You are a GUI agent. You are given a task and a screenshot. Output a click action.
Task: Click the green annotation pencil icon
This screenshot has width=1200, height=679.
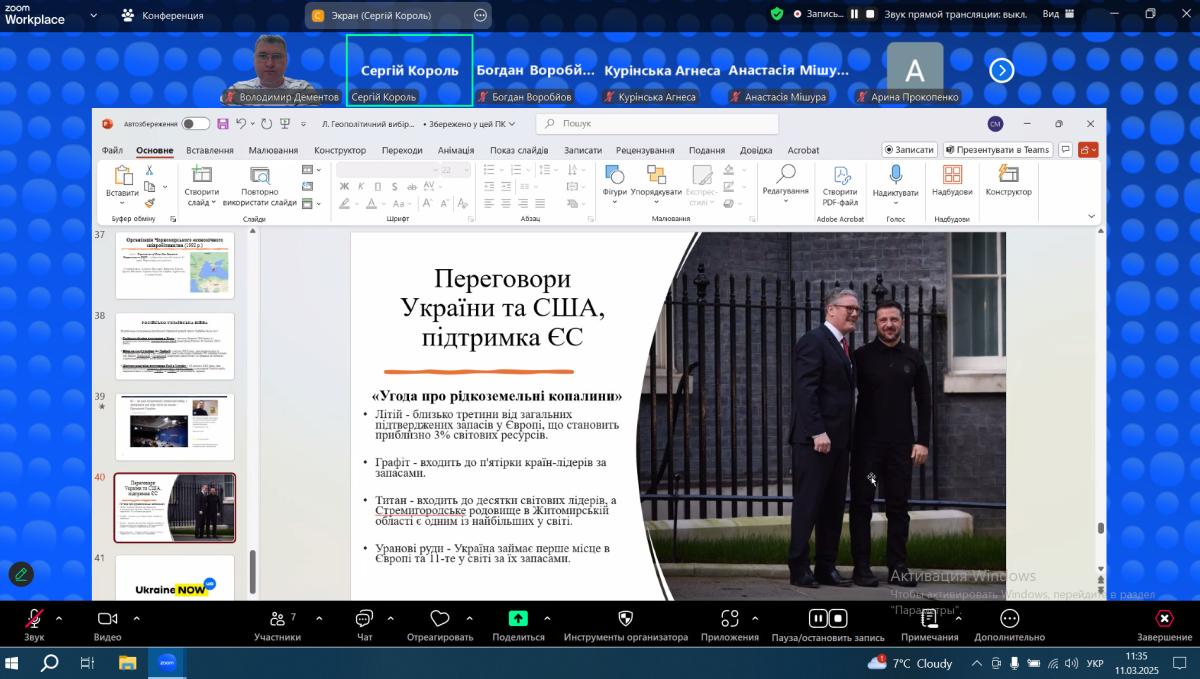point(21,574)
